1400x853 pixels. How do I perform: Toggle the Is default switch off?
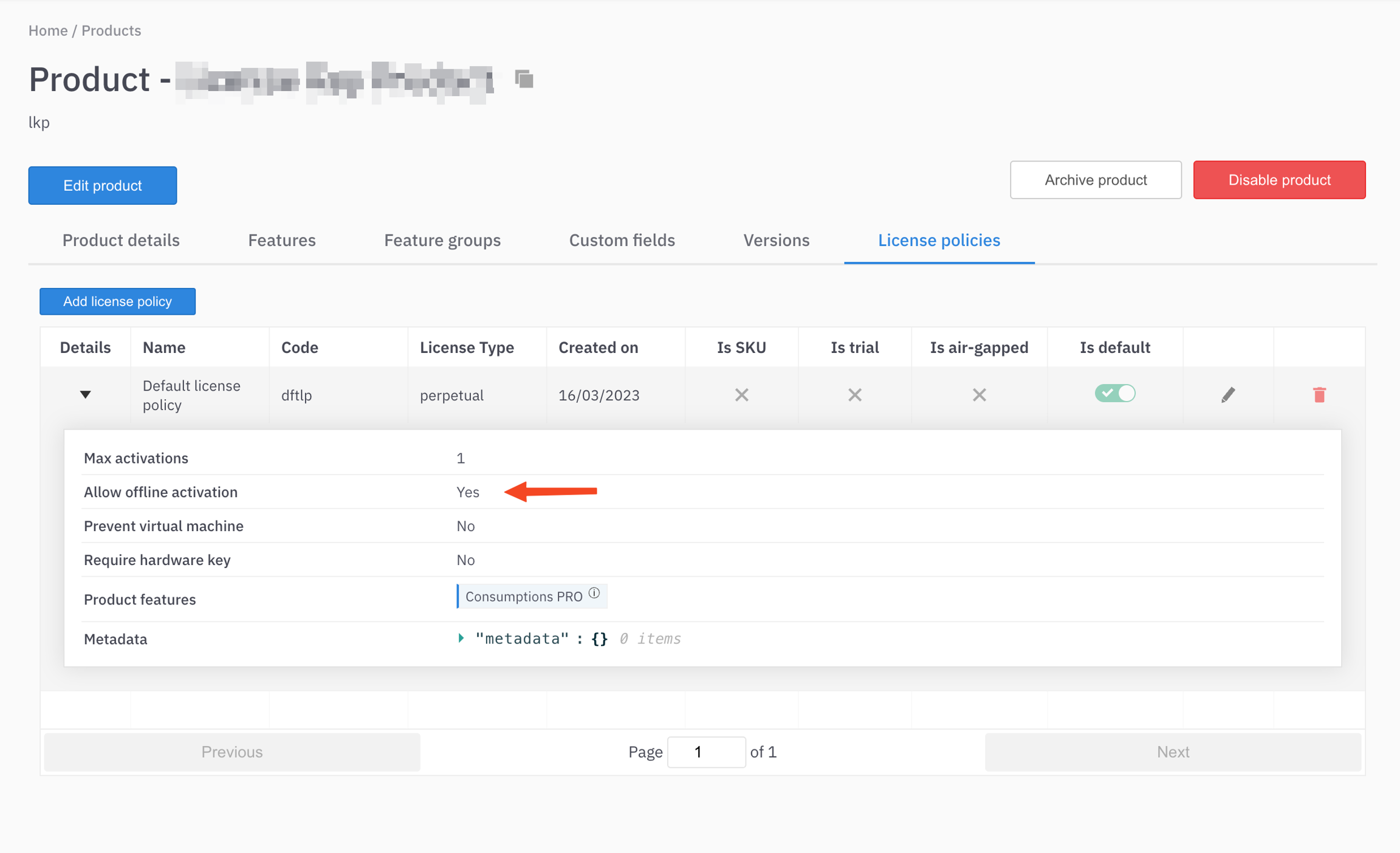[1114, 394]
